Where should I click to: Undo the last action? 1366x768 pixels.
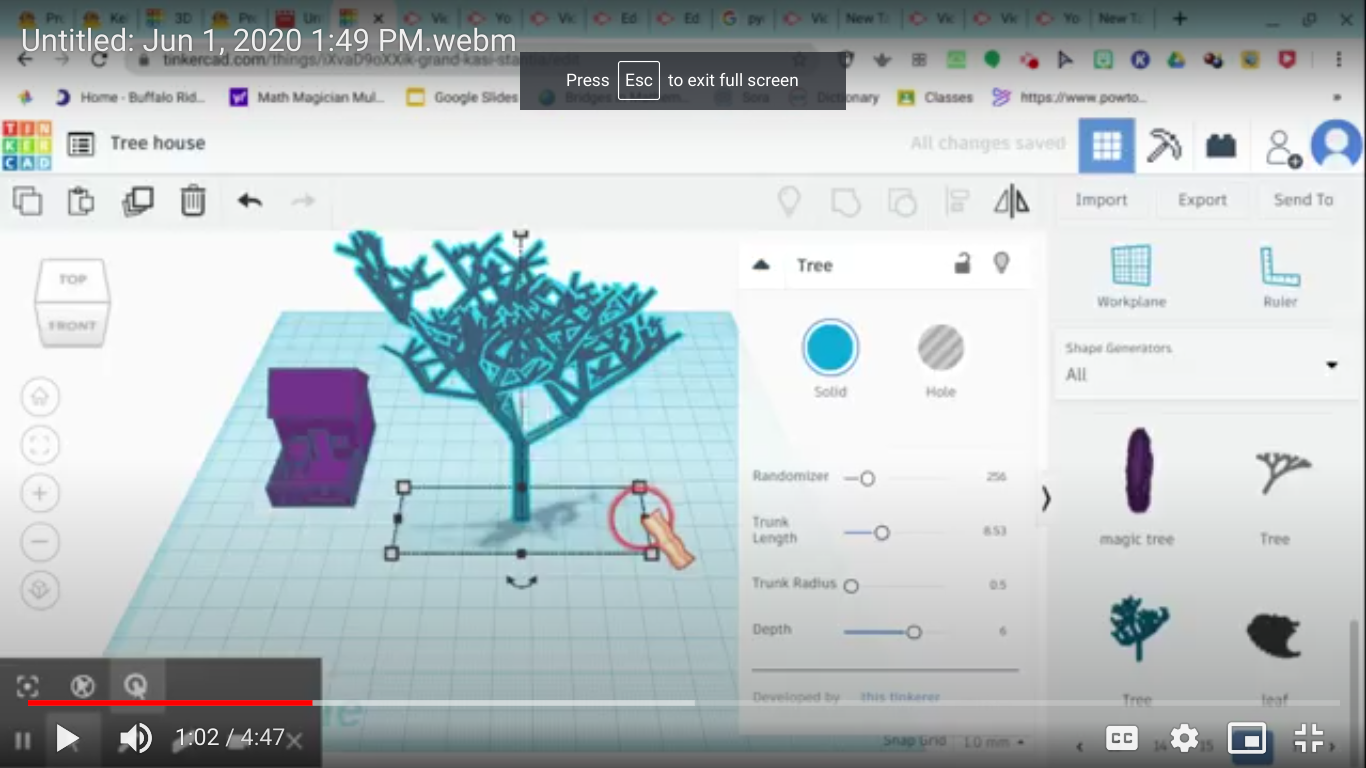point(250,201)
